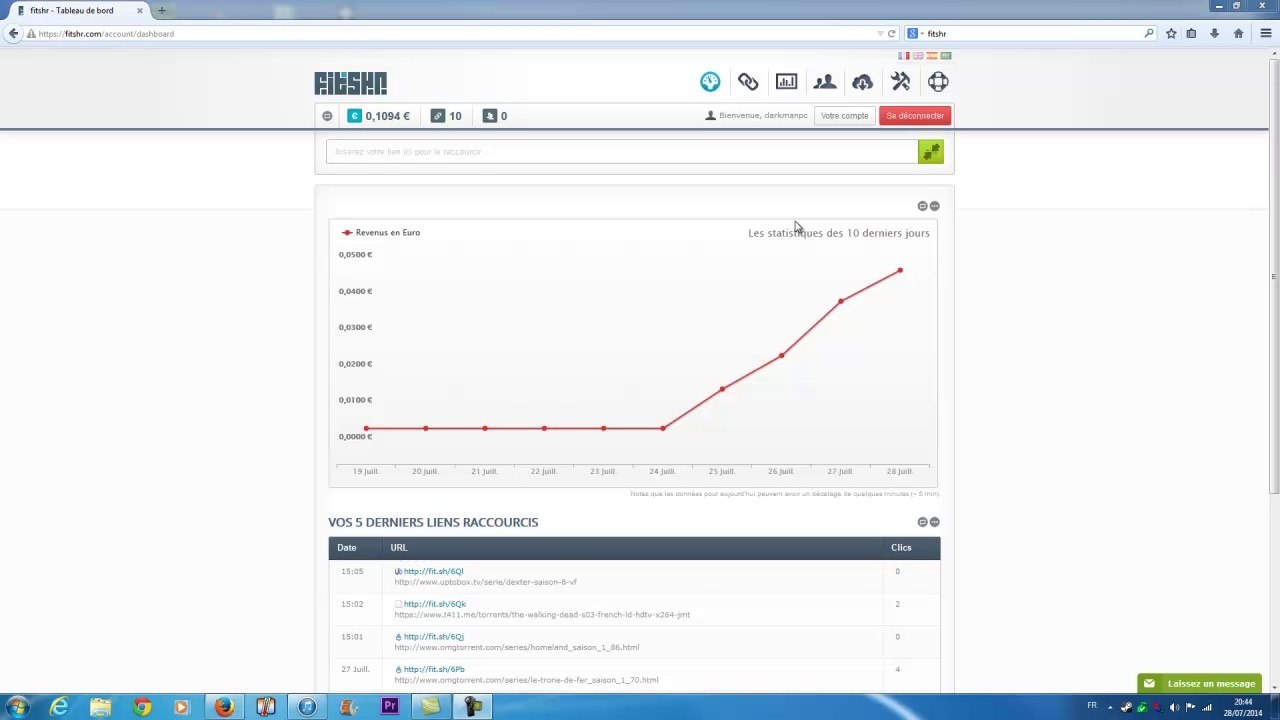This screenshot has height=720, width=1280.
Task: Click the links count icon showing 10
Action: 437,116
